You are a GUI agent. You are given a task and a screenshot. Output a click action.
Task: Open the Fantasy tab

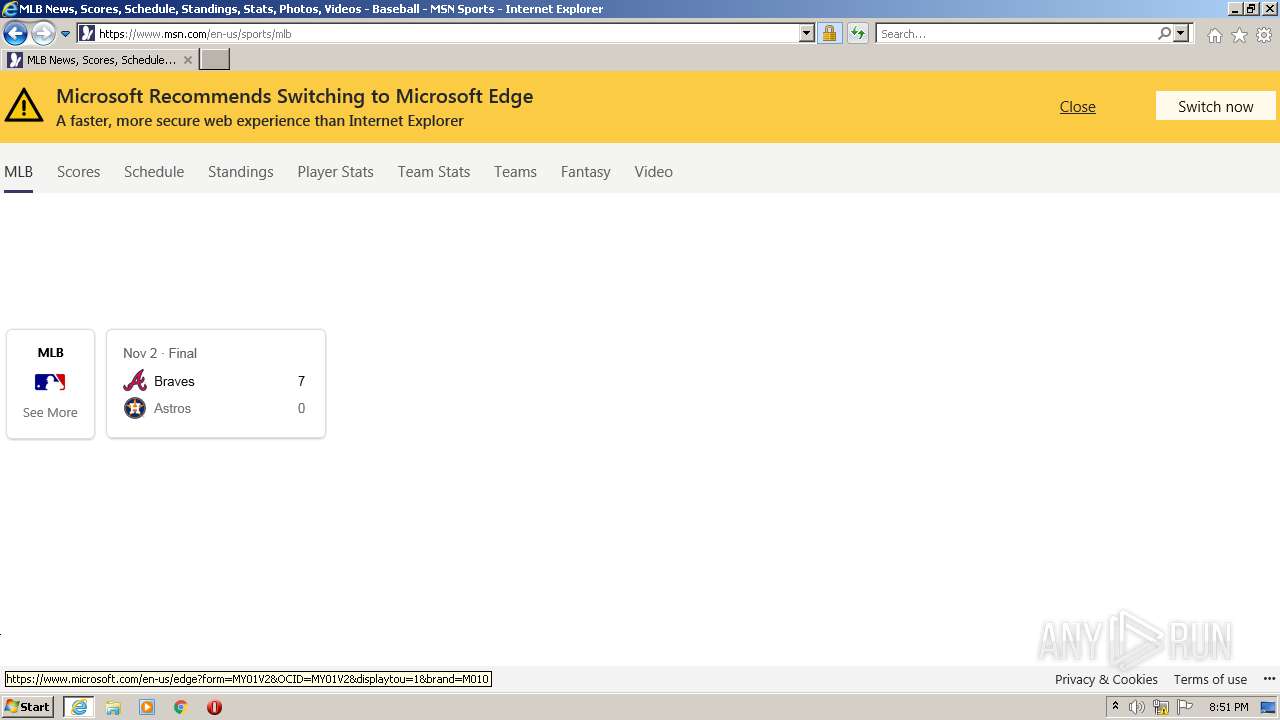pyautogui.click(x=585, y=172)
